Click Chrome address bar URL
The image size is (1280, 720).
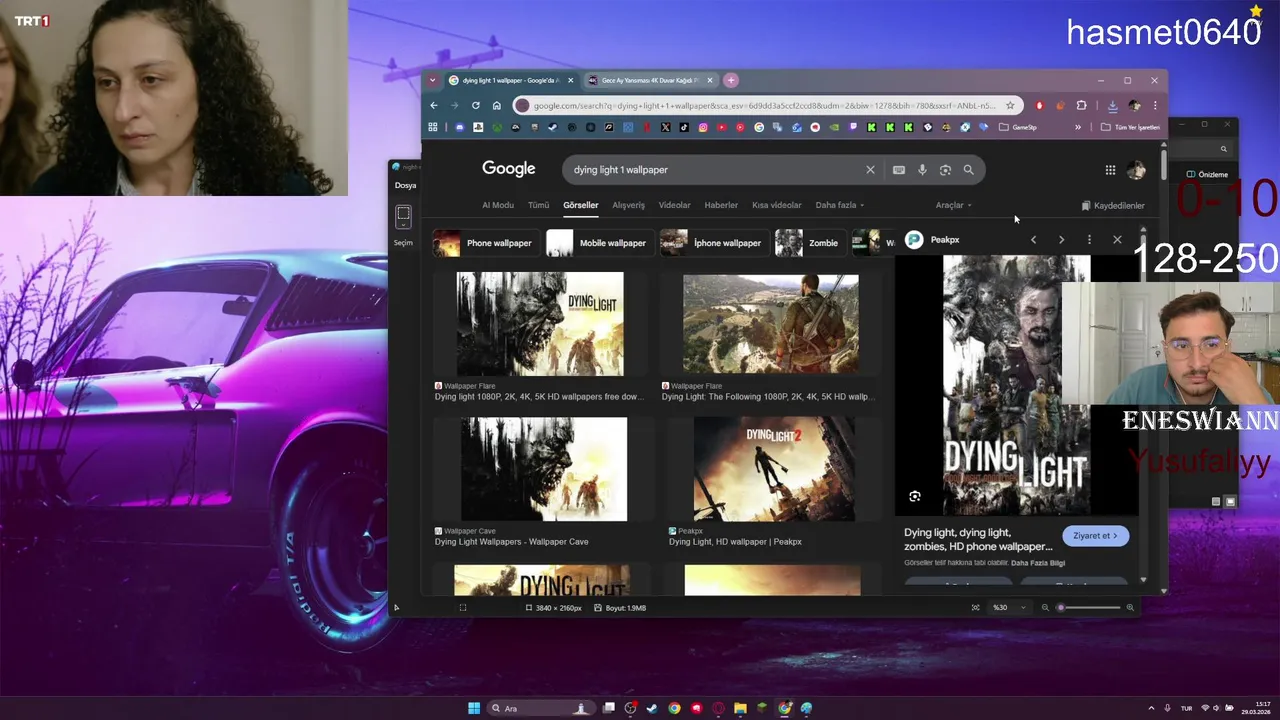point(765,105)
